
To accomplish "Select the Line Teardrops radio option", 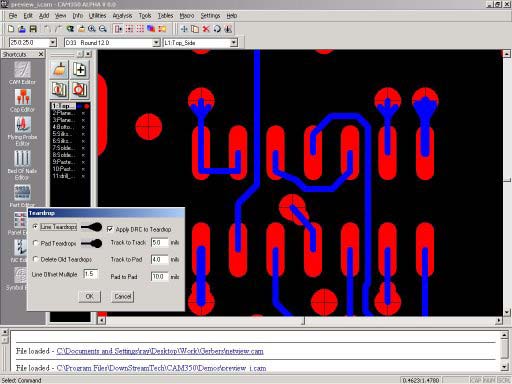I will [35, 227].
